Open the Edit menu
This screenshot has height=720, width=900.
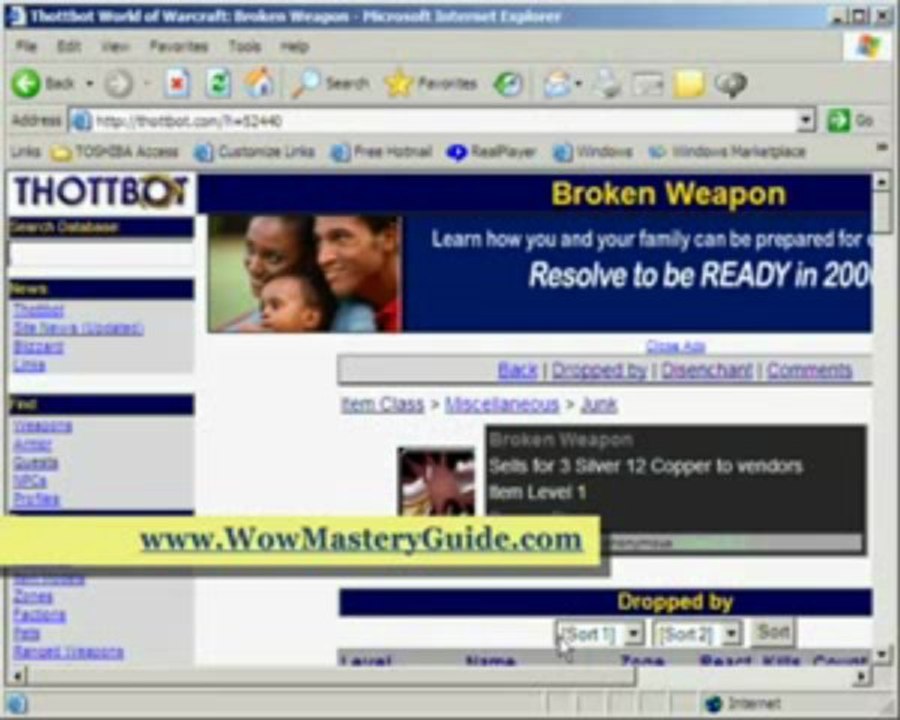(69, 46)
